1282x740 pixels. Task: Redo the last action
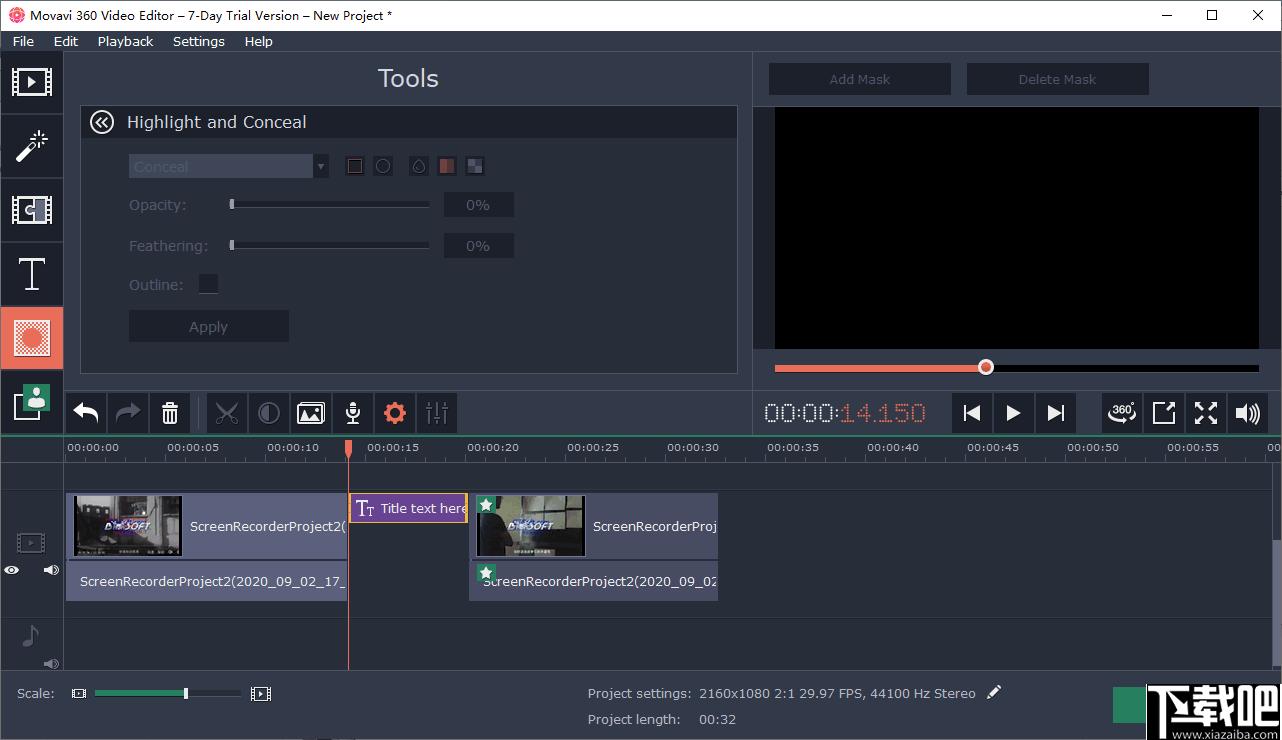[128, 413]
